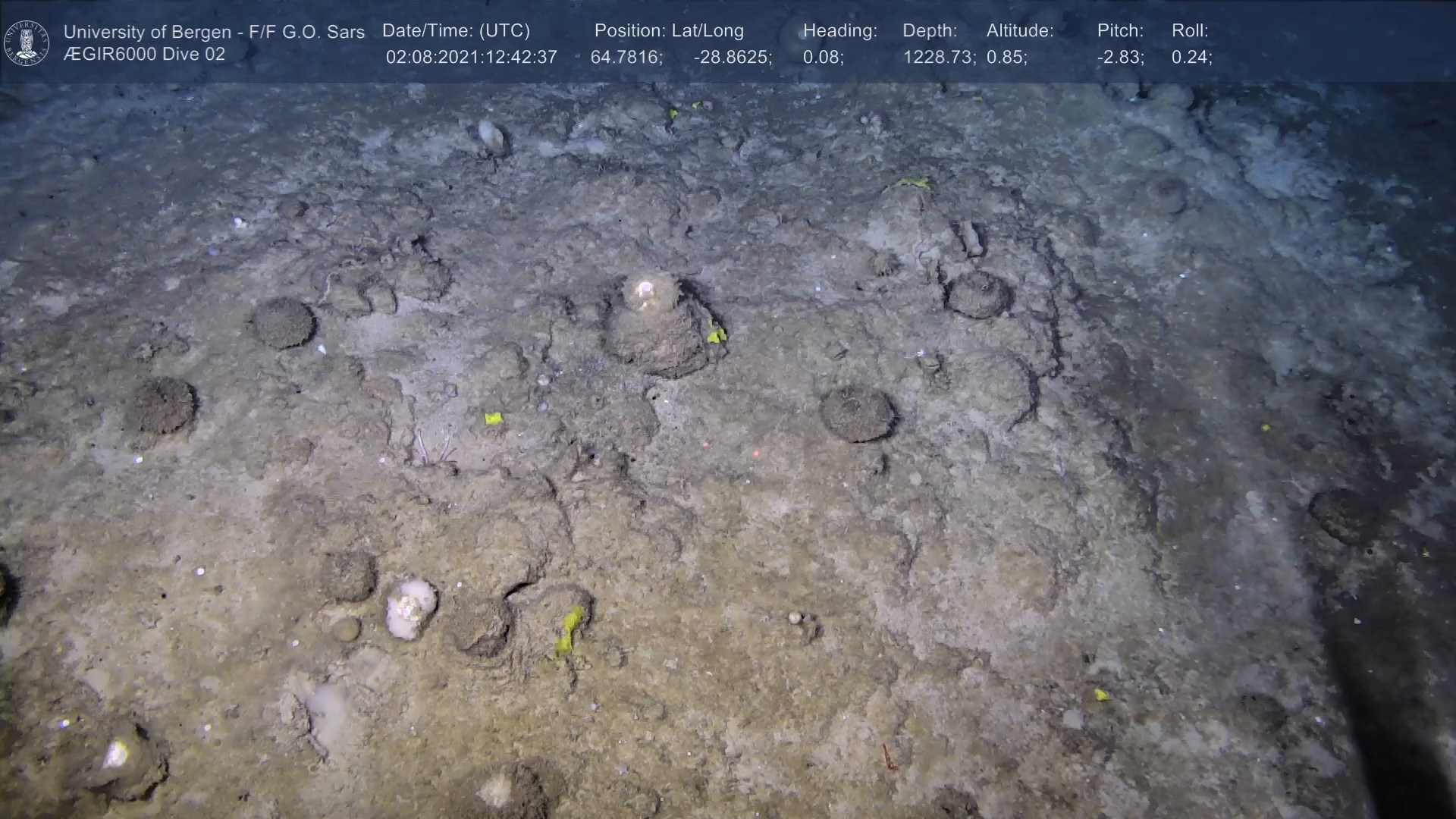This screenshot has height=819, width=1456.
Task: Select the pitch value -2.83
Action: tap(1120, 58)
